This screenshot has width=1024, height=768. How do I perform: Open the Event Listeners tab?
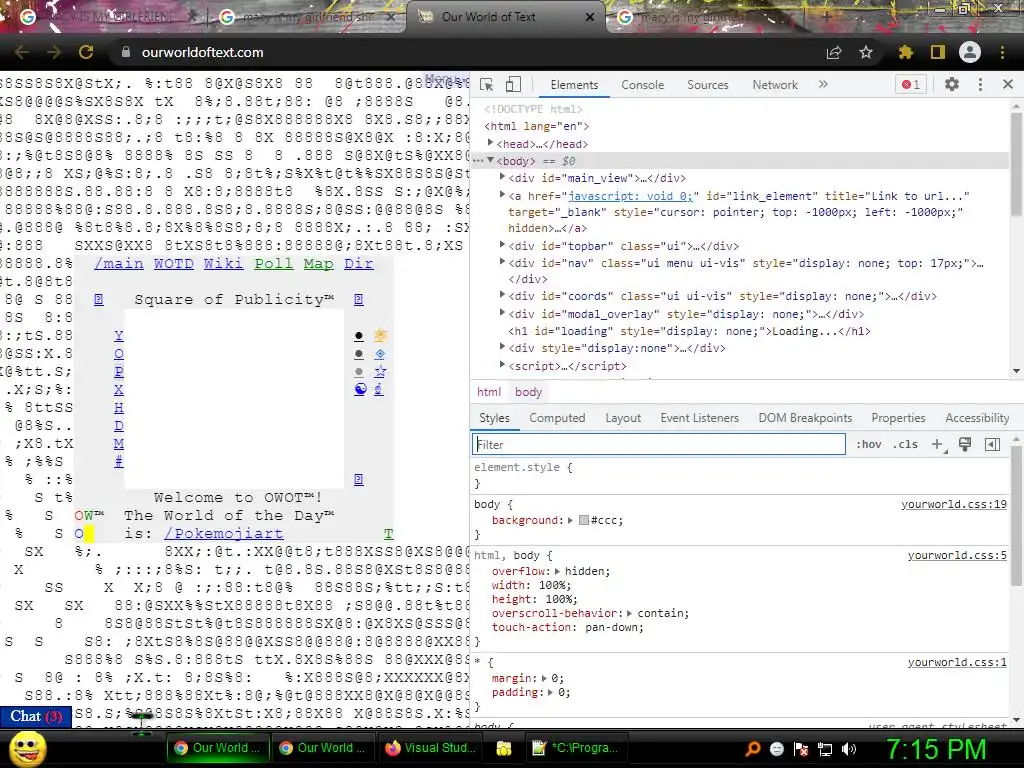699,418
